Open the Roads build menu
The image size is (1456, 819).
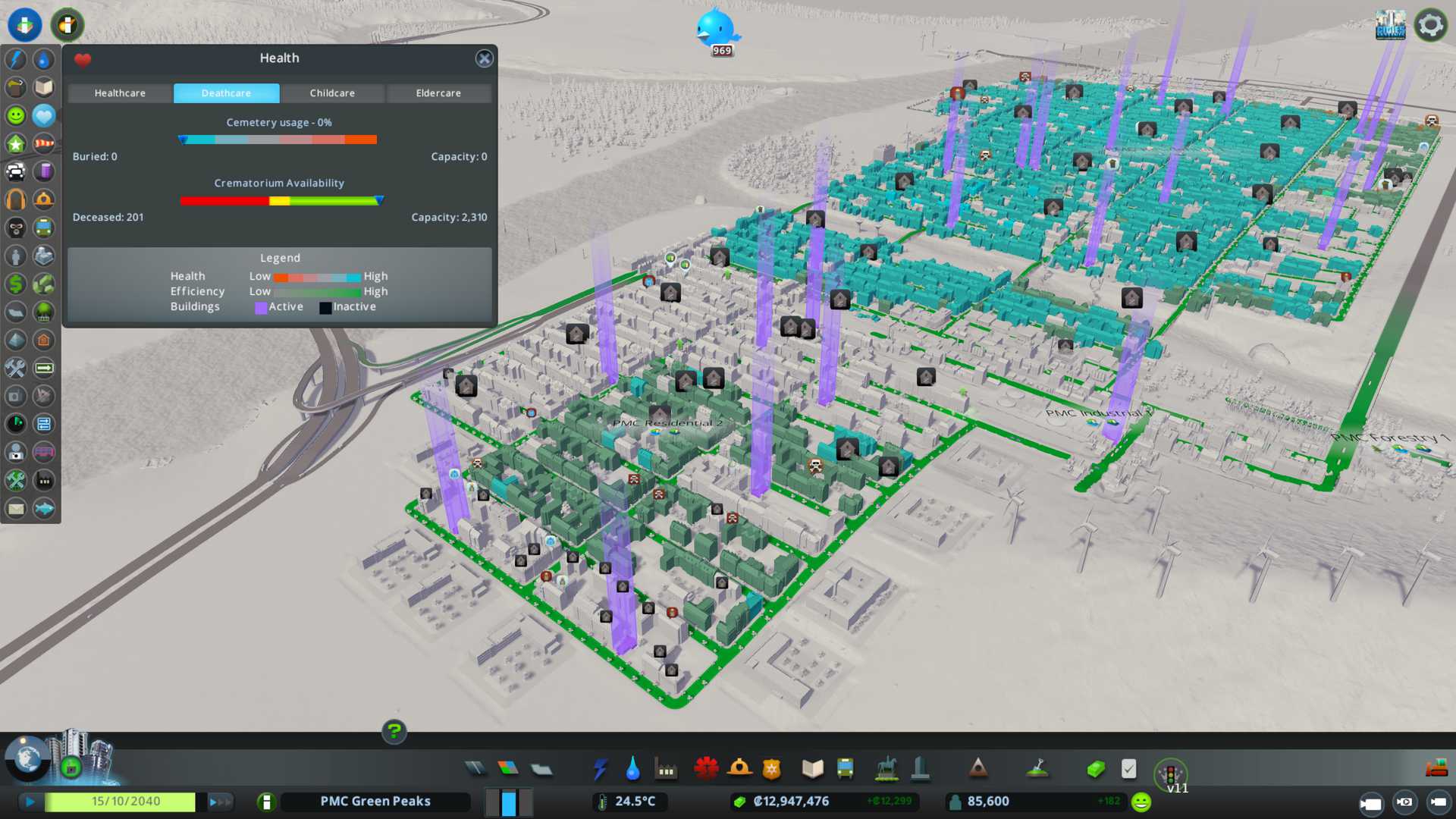(x=475, y=769)
